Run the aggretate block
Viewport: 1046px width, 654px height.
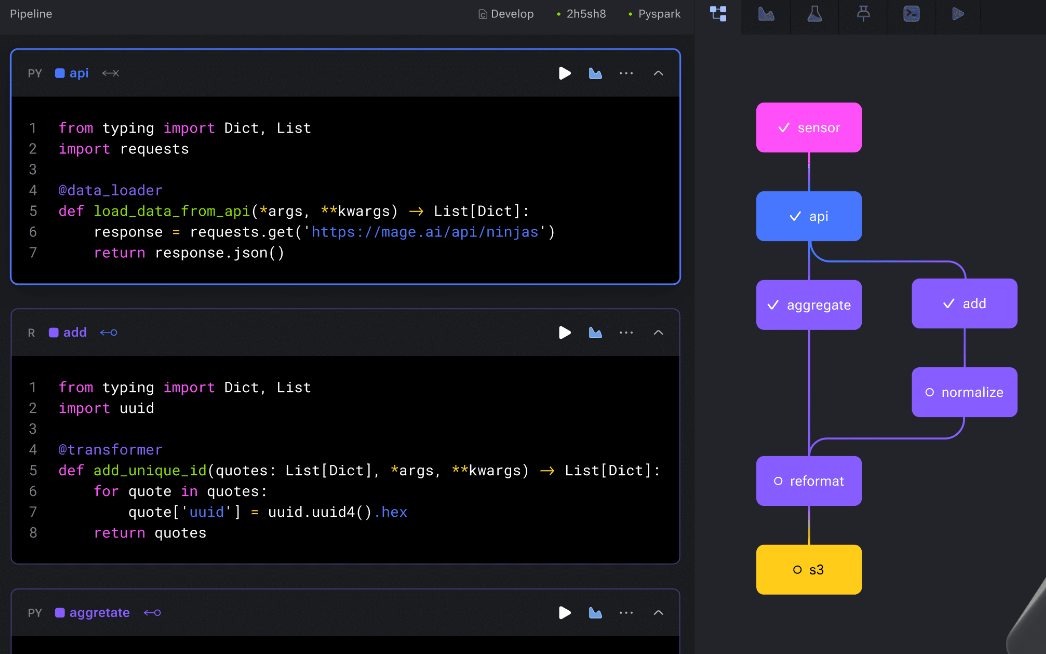[x=564, y=613]
